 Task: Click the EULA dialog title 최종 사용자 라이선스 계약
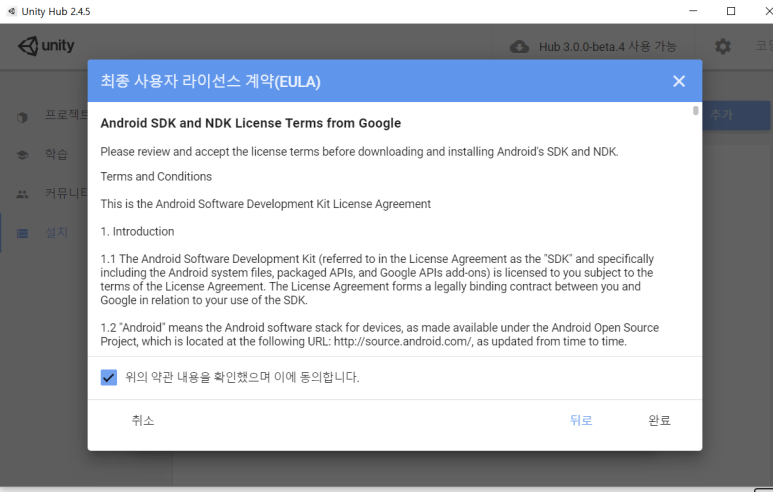tap(211, 81)
